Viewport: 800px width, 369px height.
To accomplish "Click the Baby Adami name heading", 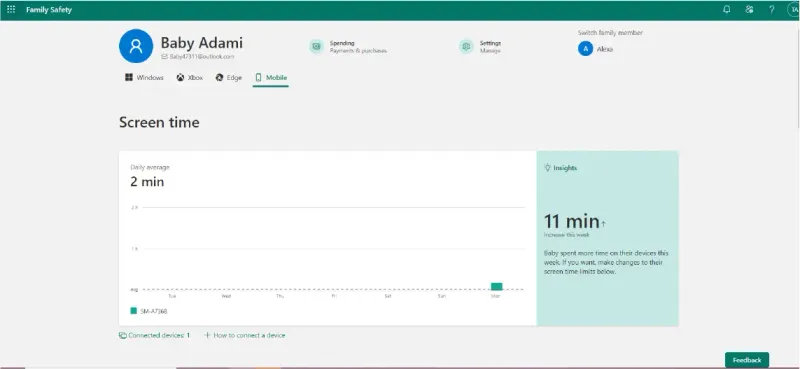I will point(202,43).
